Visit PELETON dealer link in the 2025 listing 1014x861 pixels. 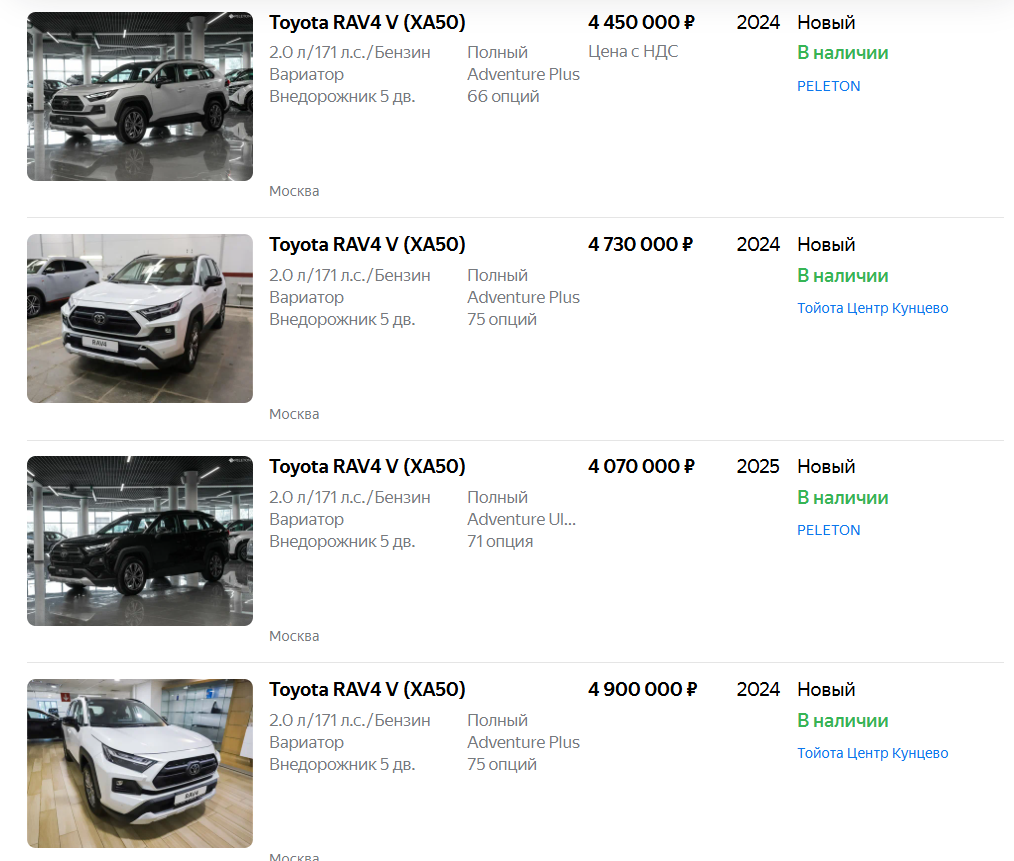point(828,530)
